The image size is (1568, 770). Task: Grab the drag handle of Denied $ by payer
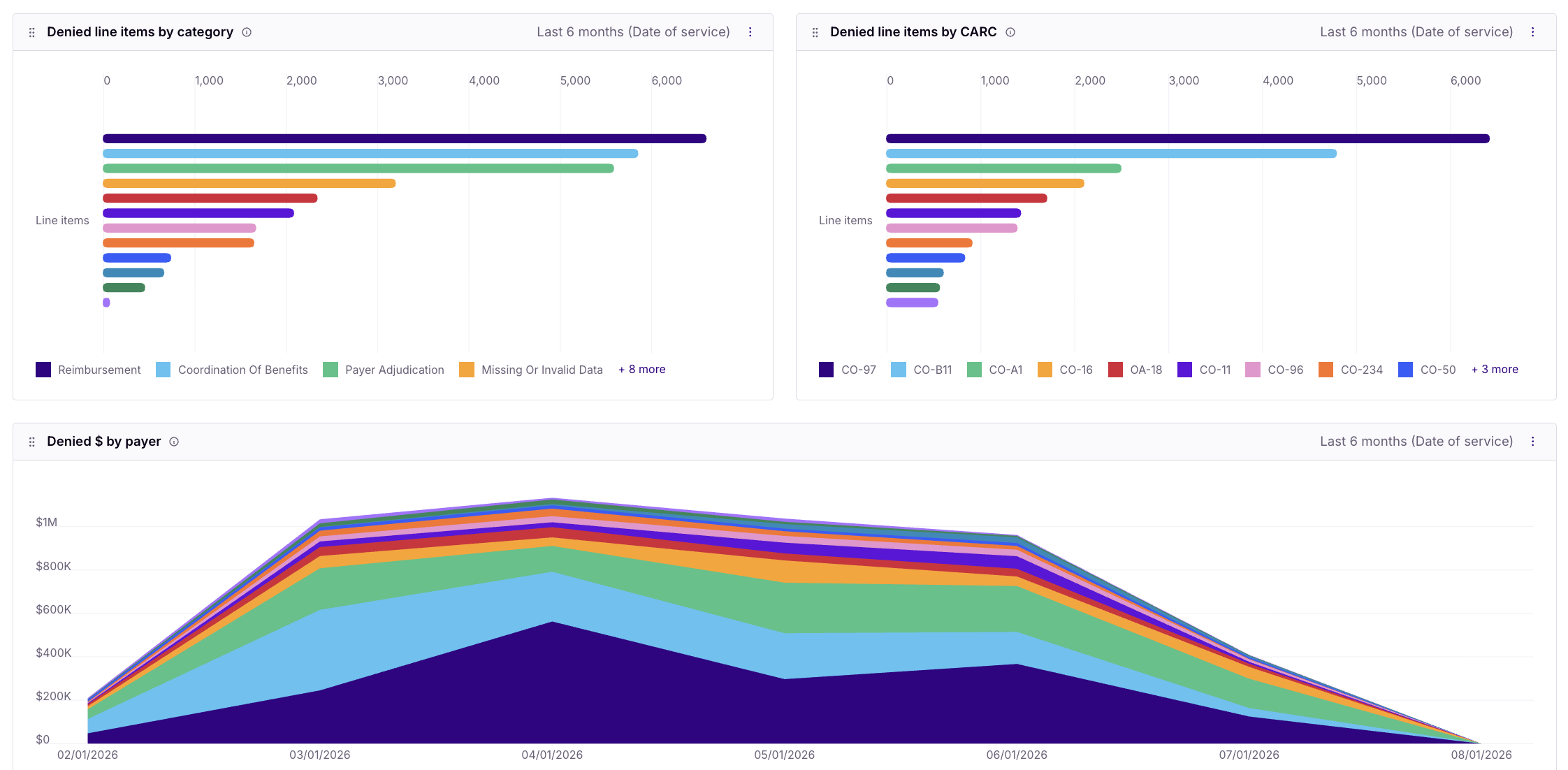pos(31,442)
